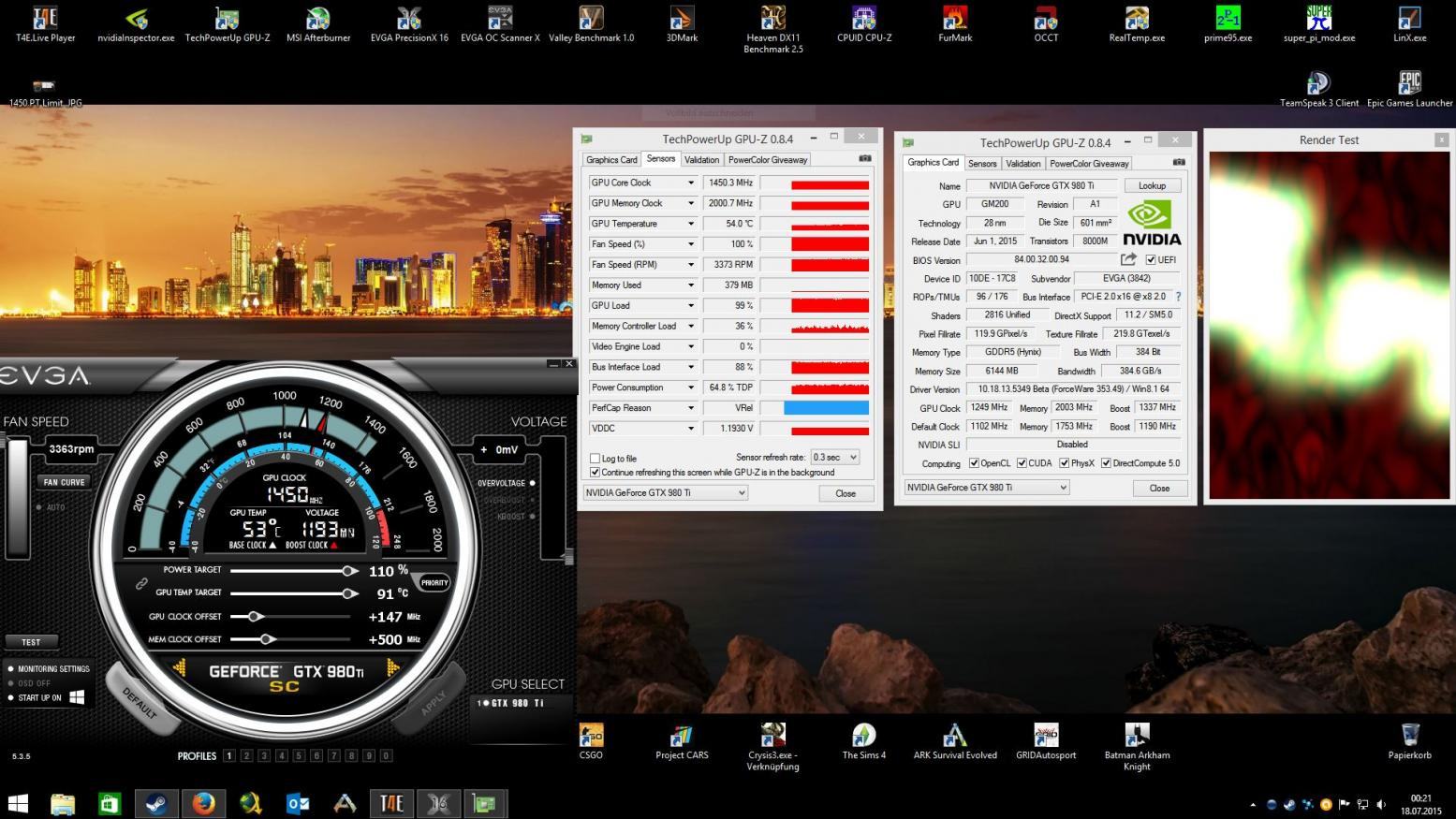1456x819 pixels.
Task: Open ARK Survival Evolved icon
Action: point(955,741)
